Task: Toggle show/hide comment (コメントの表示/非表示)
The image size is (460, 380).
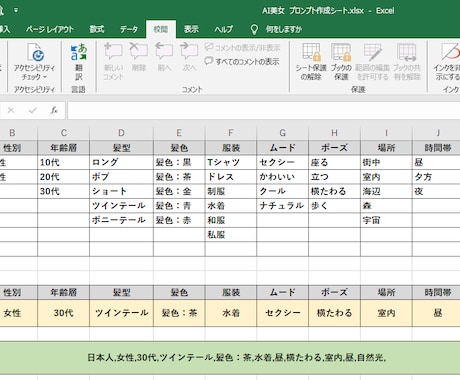Action: tap(243, 48)
